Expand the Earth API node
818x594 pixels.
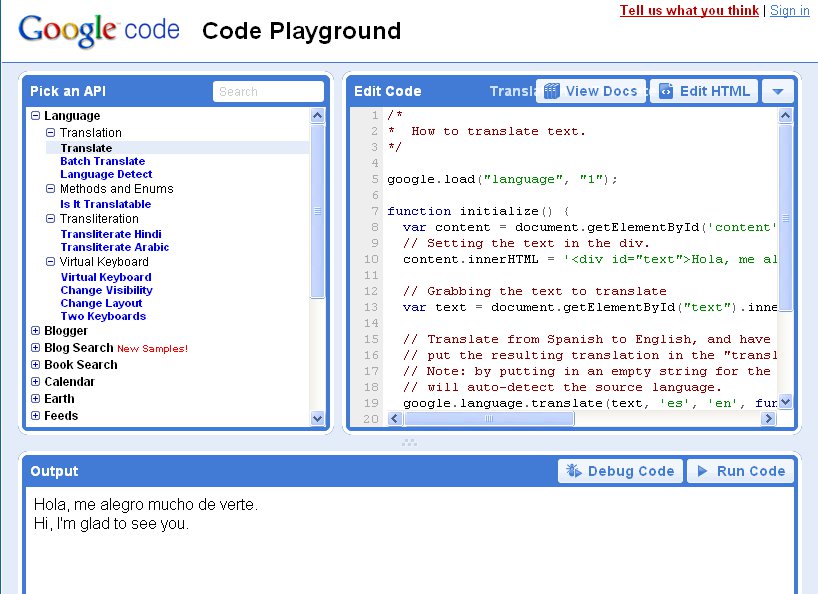35,399
